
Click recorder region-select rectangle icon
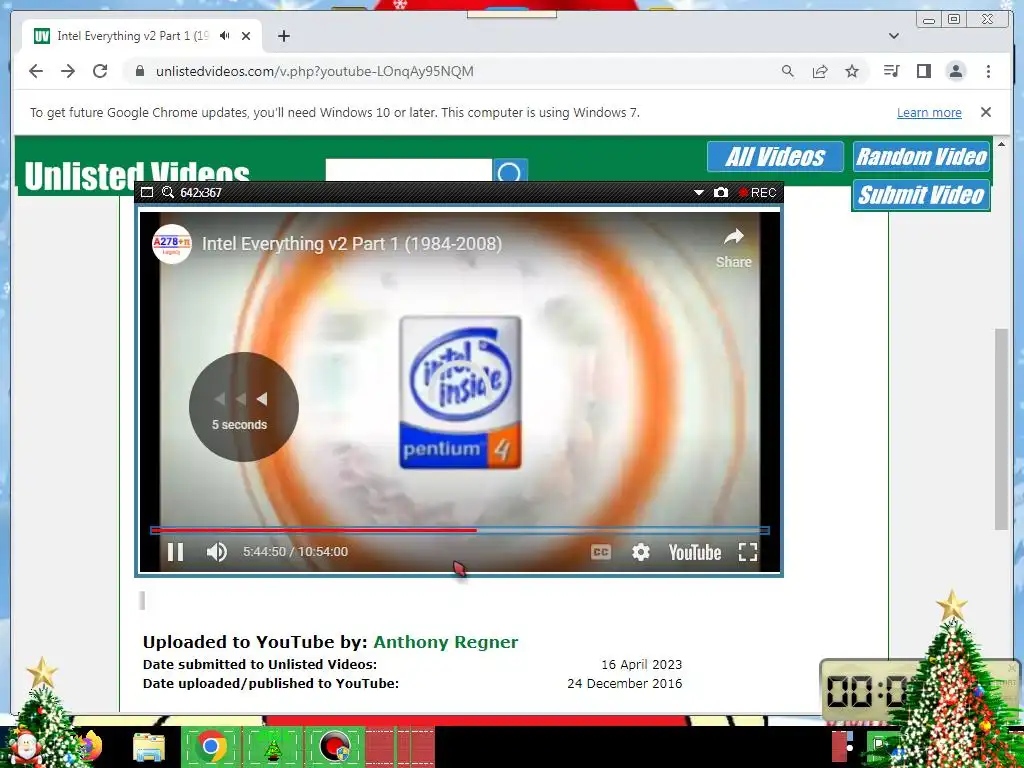147,192
